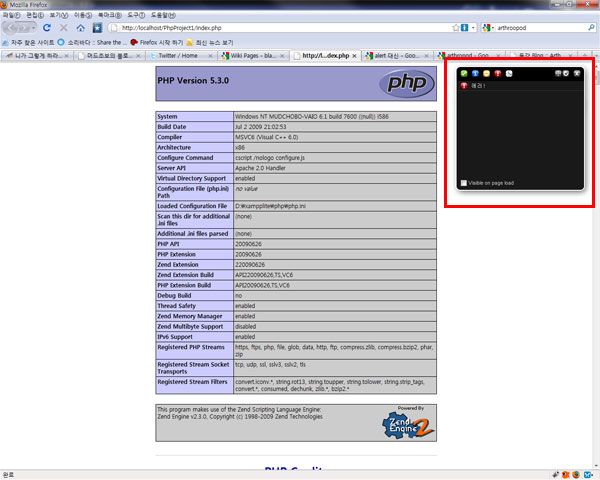The width and height of the screenshot is (600, 480).
Task: Open the 이동 menu
Action: pyautogui.click(x=83, y=15)
